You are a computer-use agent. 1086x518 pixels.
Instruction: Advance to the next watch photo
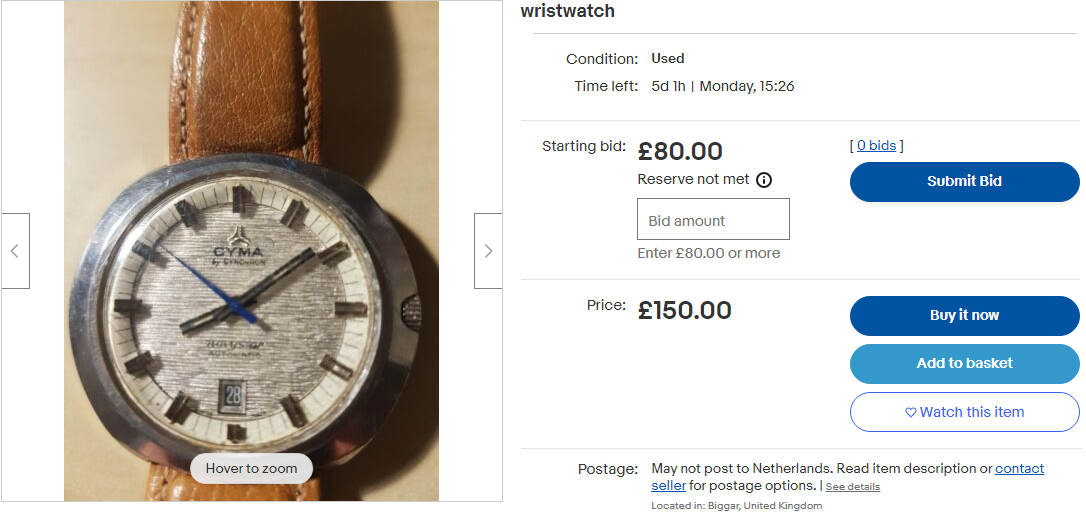488,251
